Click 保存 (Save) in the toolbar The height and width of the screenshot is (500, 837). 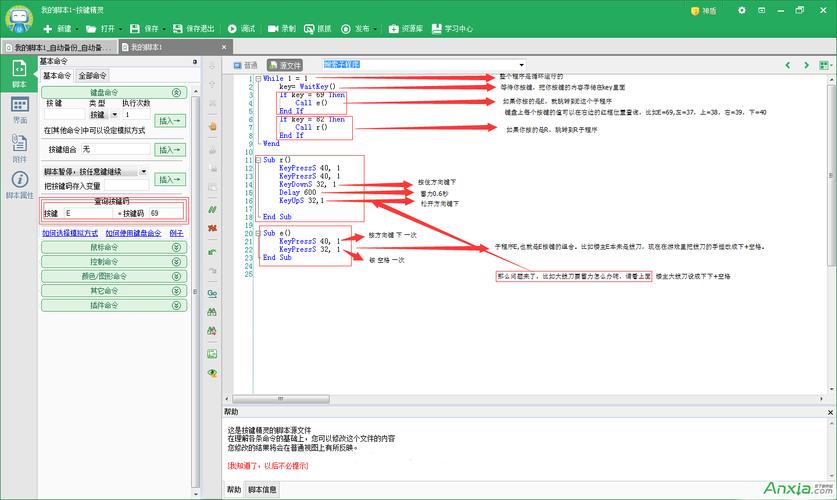(x=144, y=29)
